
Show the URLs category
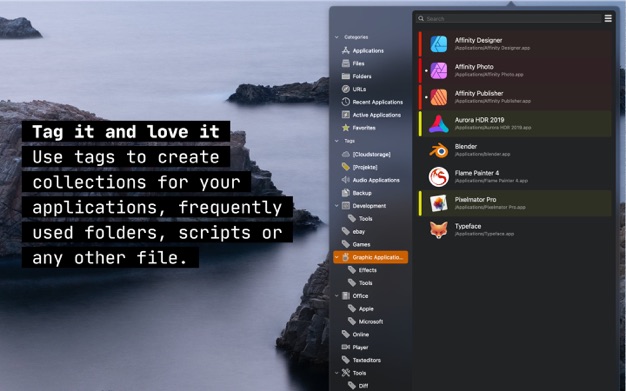click(x=354, y=89)
